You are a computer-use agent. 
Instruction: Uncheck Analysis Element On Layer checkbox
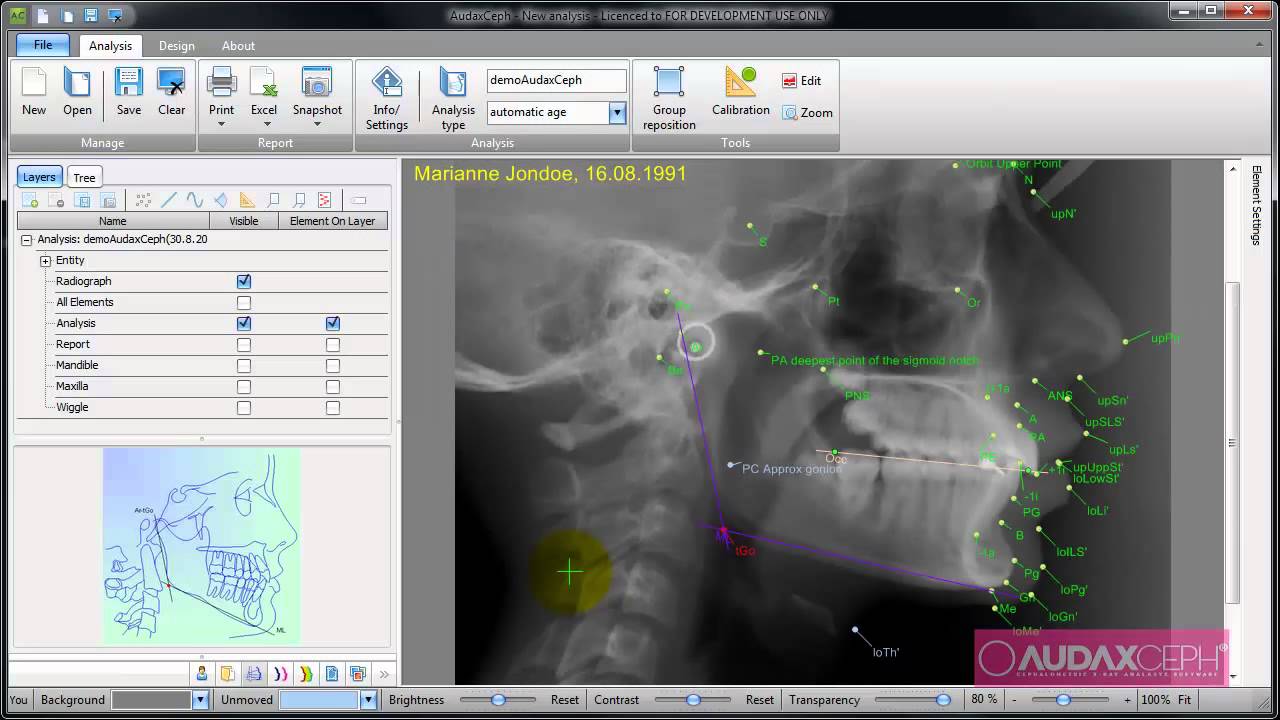click(x=333, y=323)
